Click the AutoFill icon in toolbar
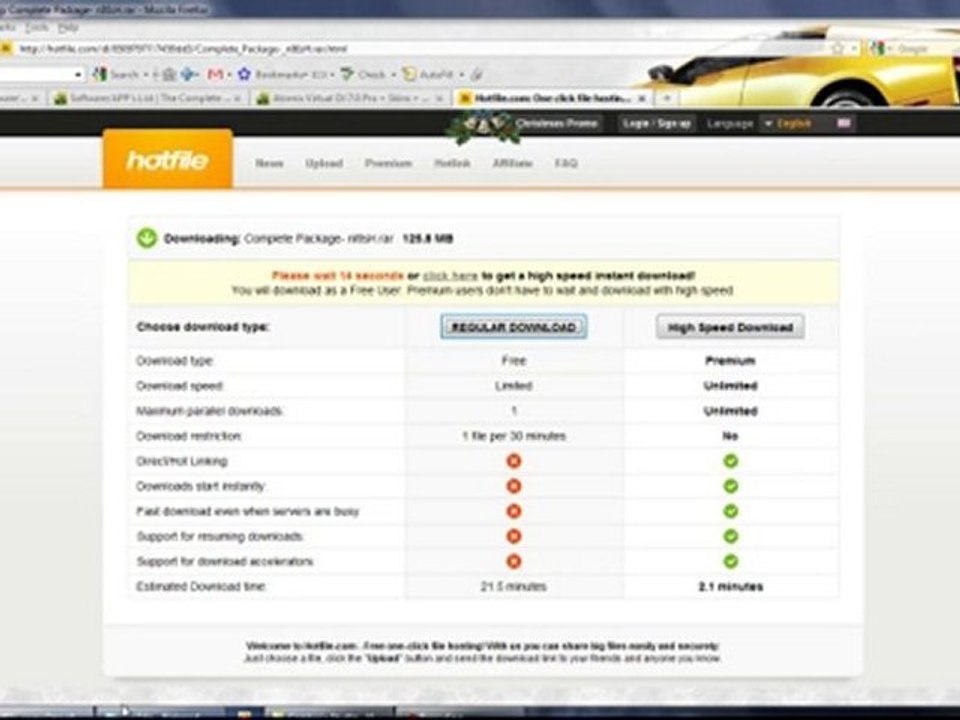This screenshot has width=960, height=720. pos(410,74)
